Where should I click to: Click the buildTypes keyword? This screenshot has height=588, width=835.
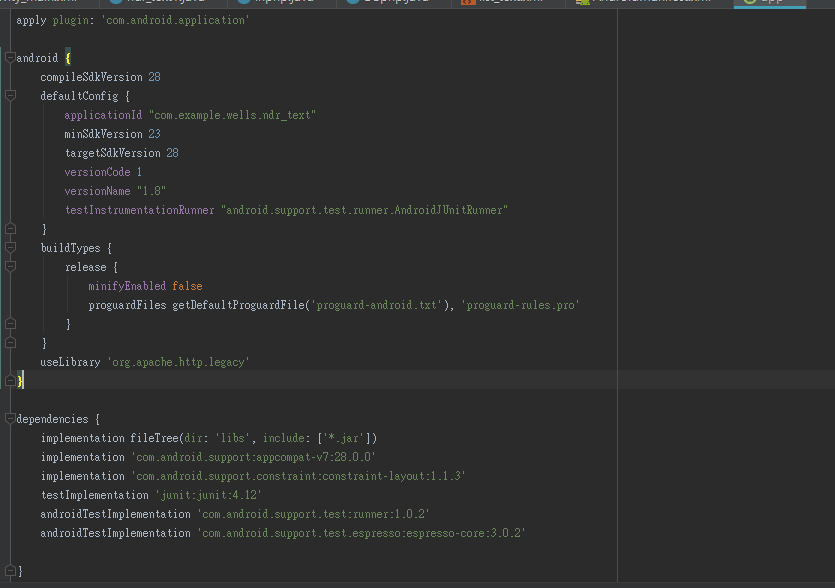pos(70,248)
